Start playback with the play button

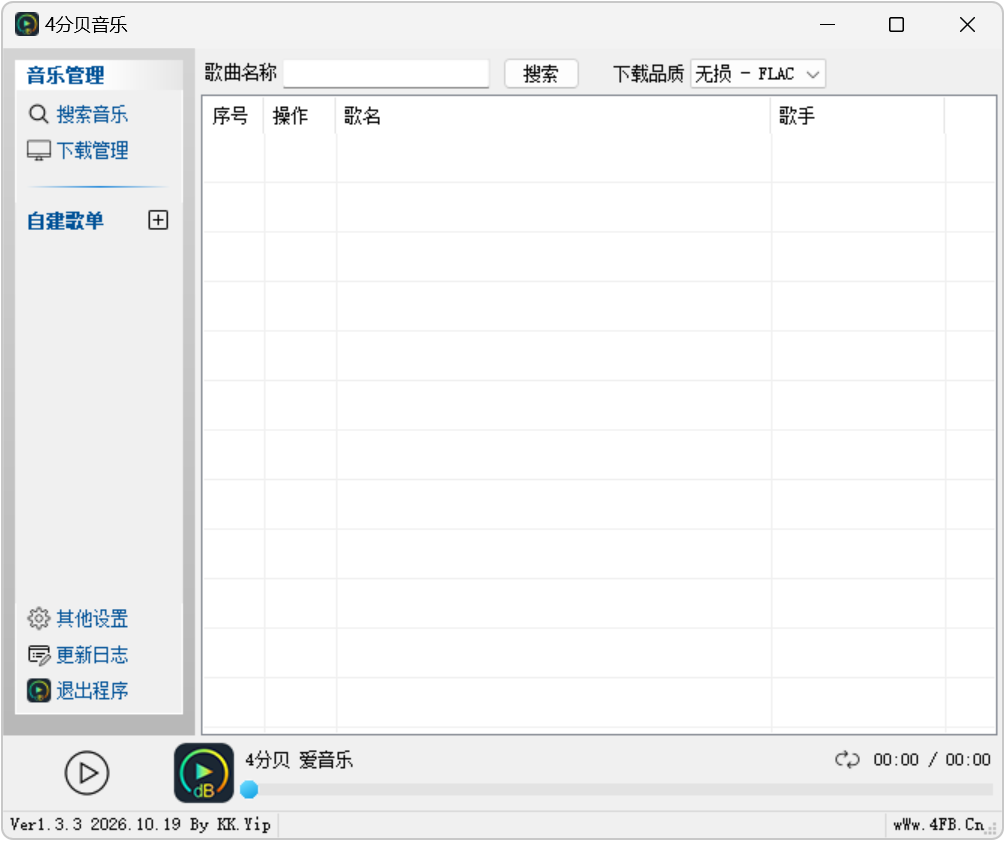87,773
